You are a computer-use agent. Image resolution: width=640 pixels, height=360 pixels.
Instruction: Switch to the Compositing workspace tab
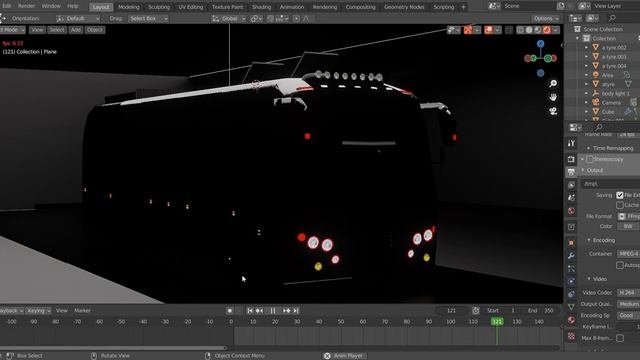point(360,7)
